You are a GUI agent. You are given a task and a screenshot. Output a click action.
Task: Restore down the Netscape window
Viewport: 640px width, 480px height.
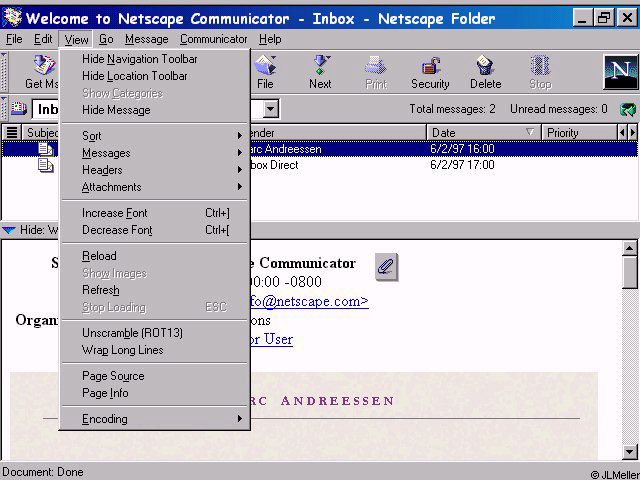[x=604, y=18]
